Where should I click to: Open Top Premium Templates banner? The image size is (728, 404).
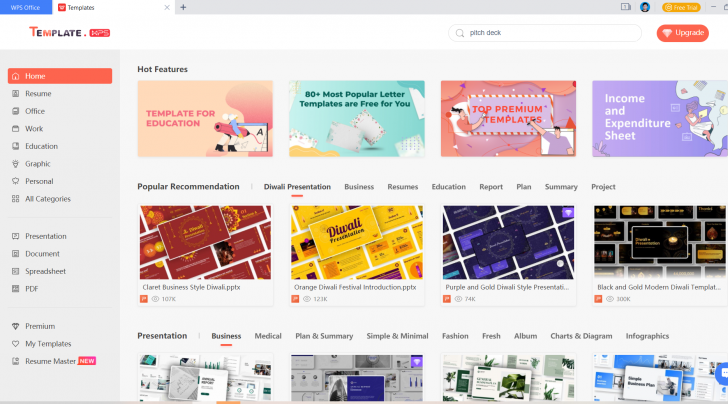point(508,119)
